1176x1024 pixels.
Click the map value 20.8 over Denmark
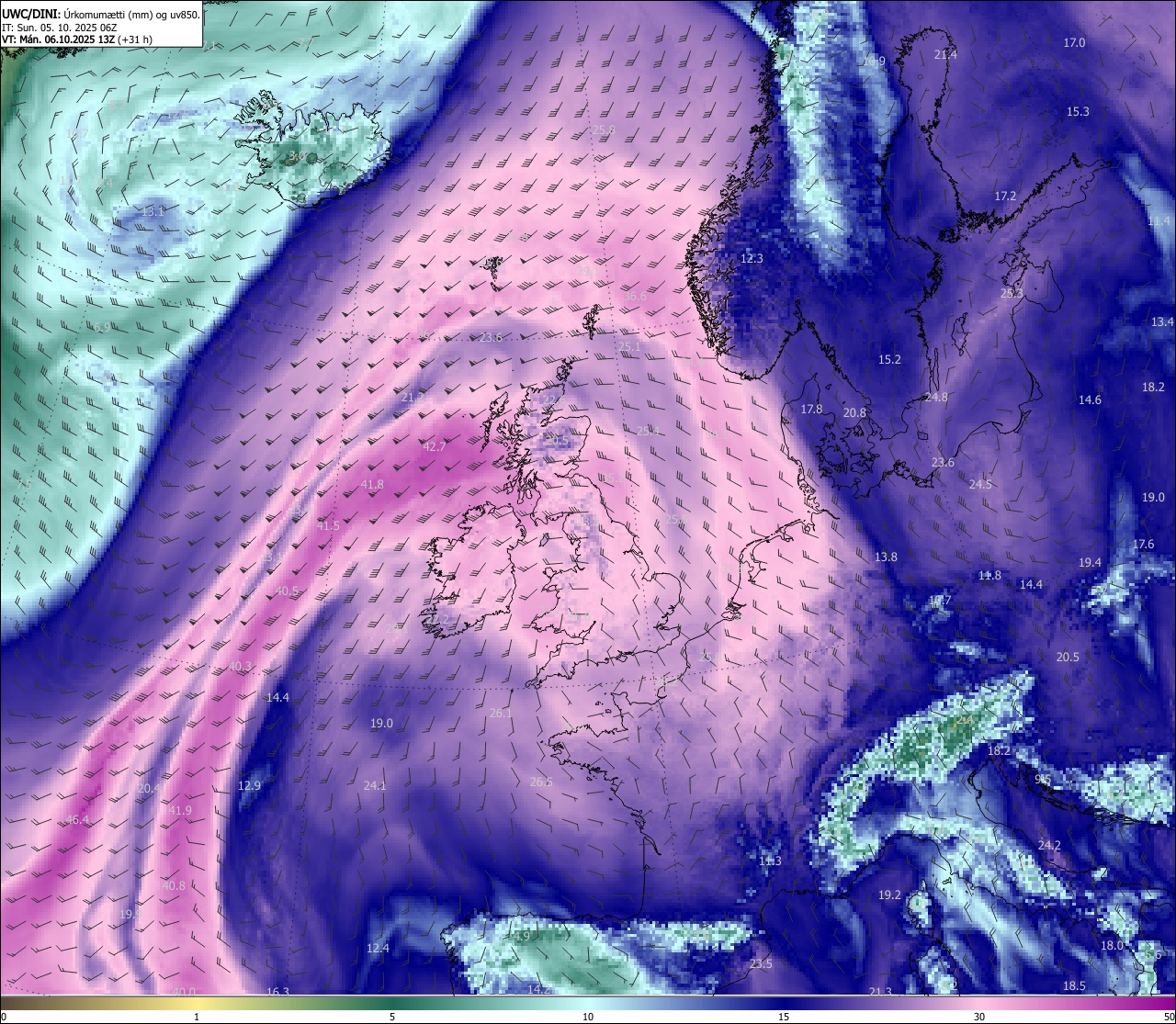(x=854, y=412)
